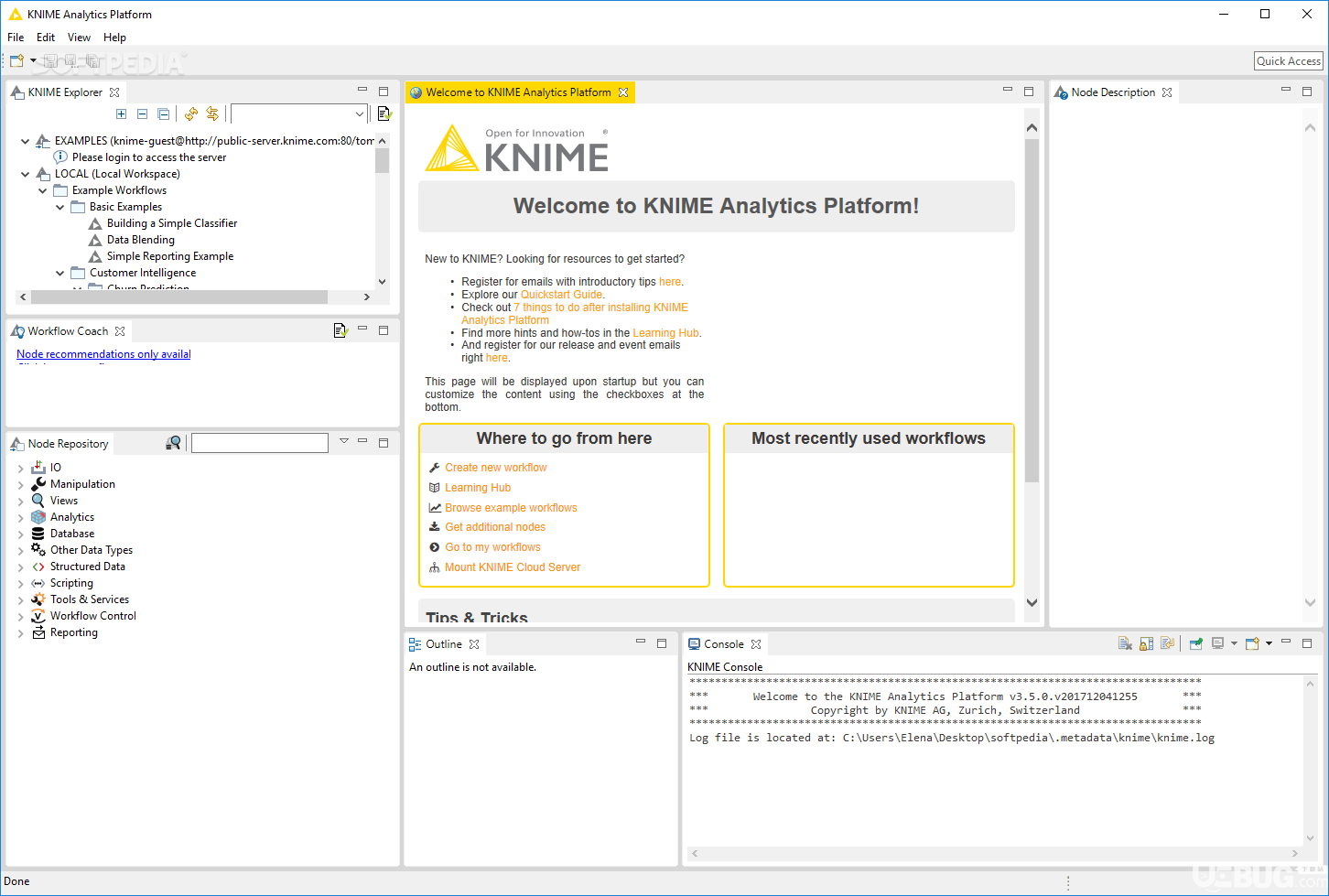
Task: Select the Node Description tab
Action: pyautogui.click(x=1113, y=92)
